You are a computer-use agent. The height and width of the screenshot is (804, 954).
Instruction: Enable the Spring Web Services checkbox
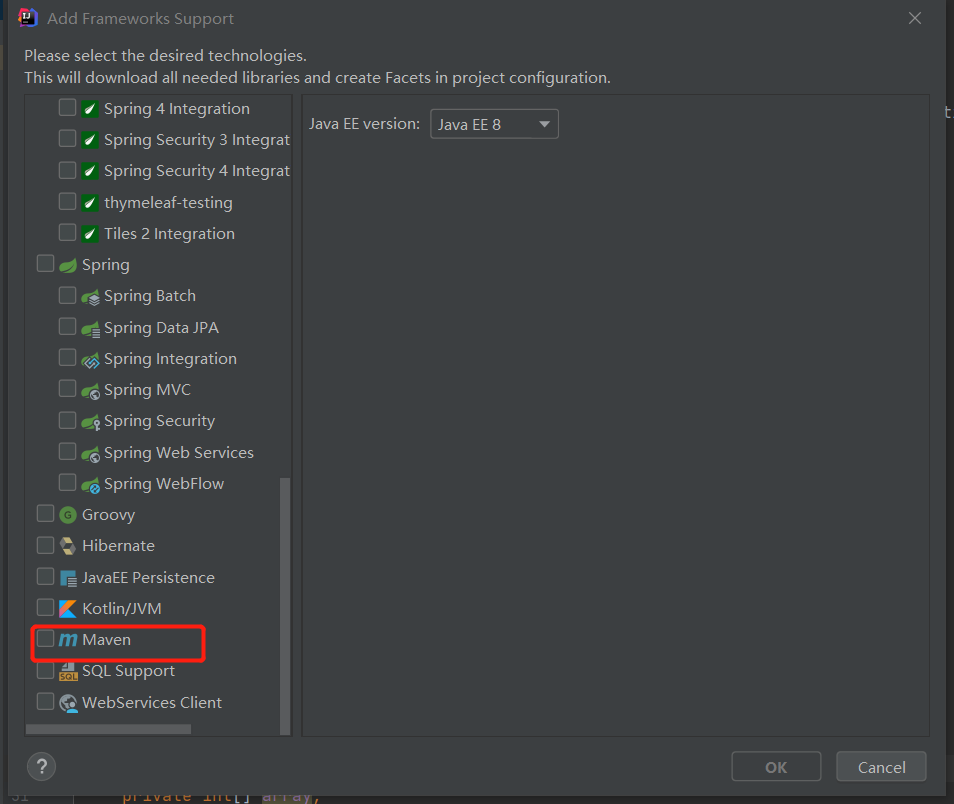(68, 451)
